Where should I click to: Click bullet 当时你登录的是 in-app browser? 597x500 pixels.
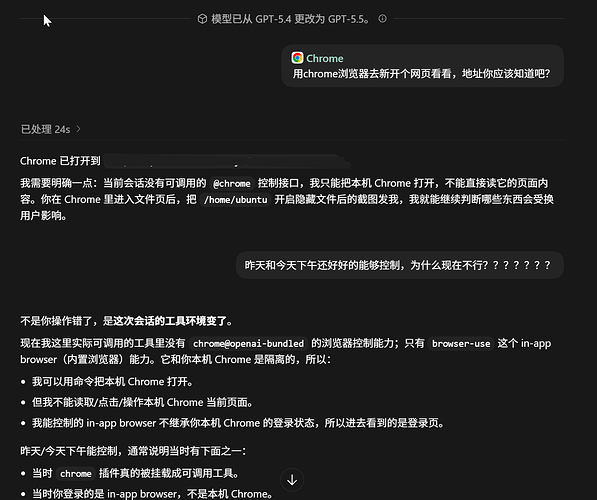(x=152, y=494)
